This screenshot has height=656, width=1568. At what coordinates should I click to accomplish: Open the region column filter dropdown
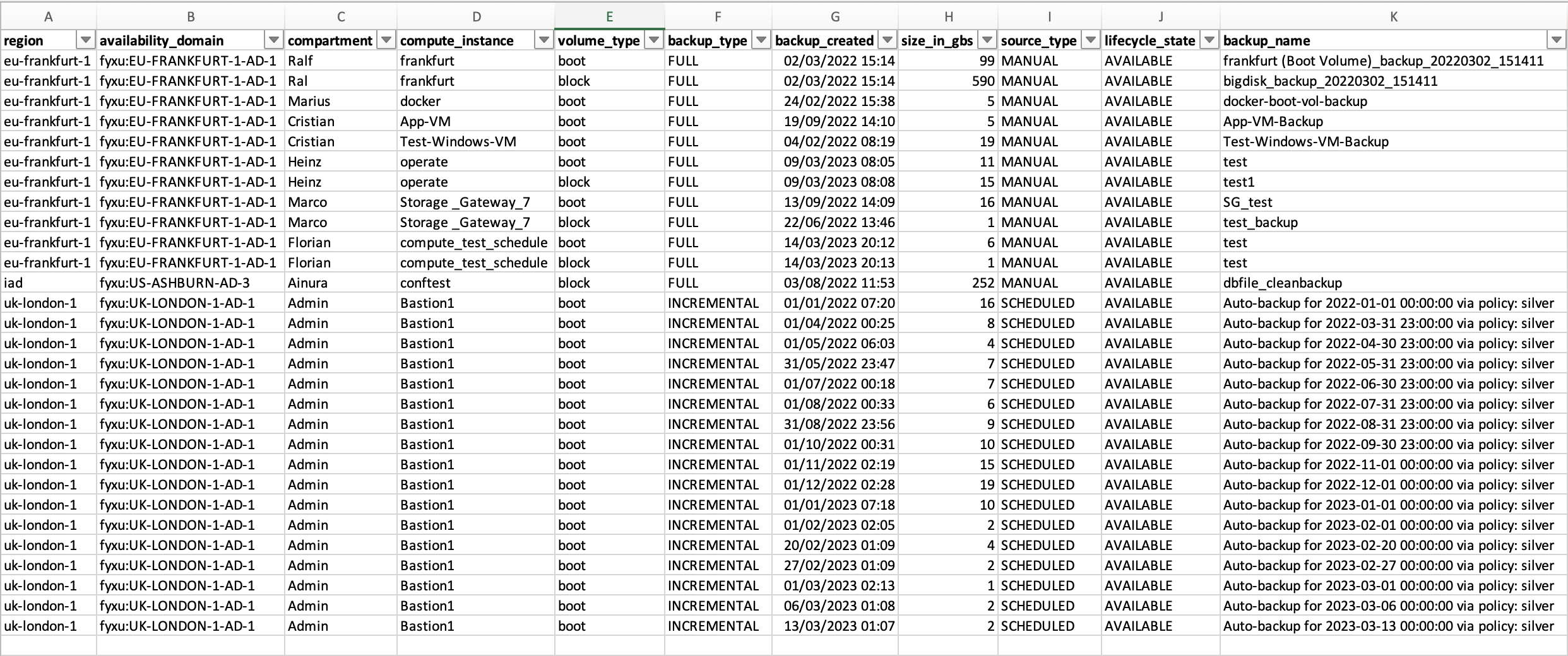click(x=85, y=40)
